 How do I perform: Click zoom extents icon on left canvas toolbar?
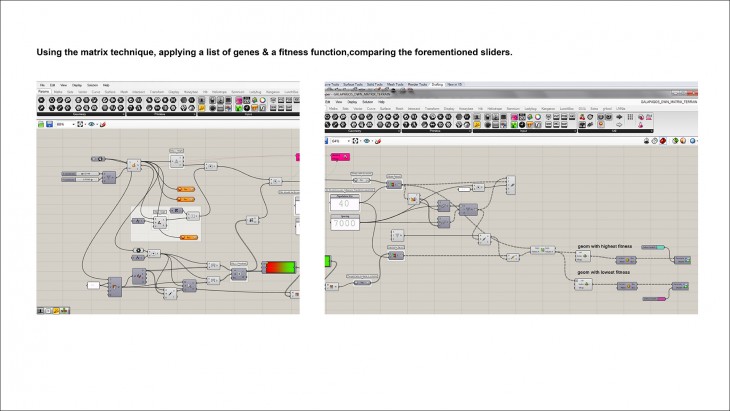[80, 124]
